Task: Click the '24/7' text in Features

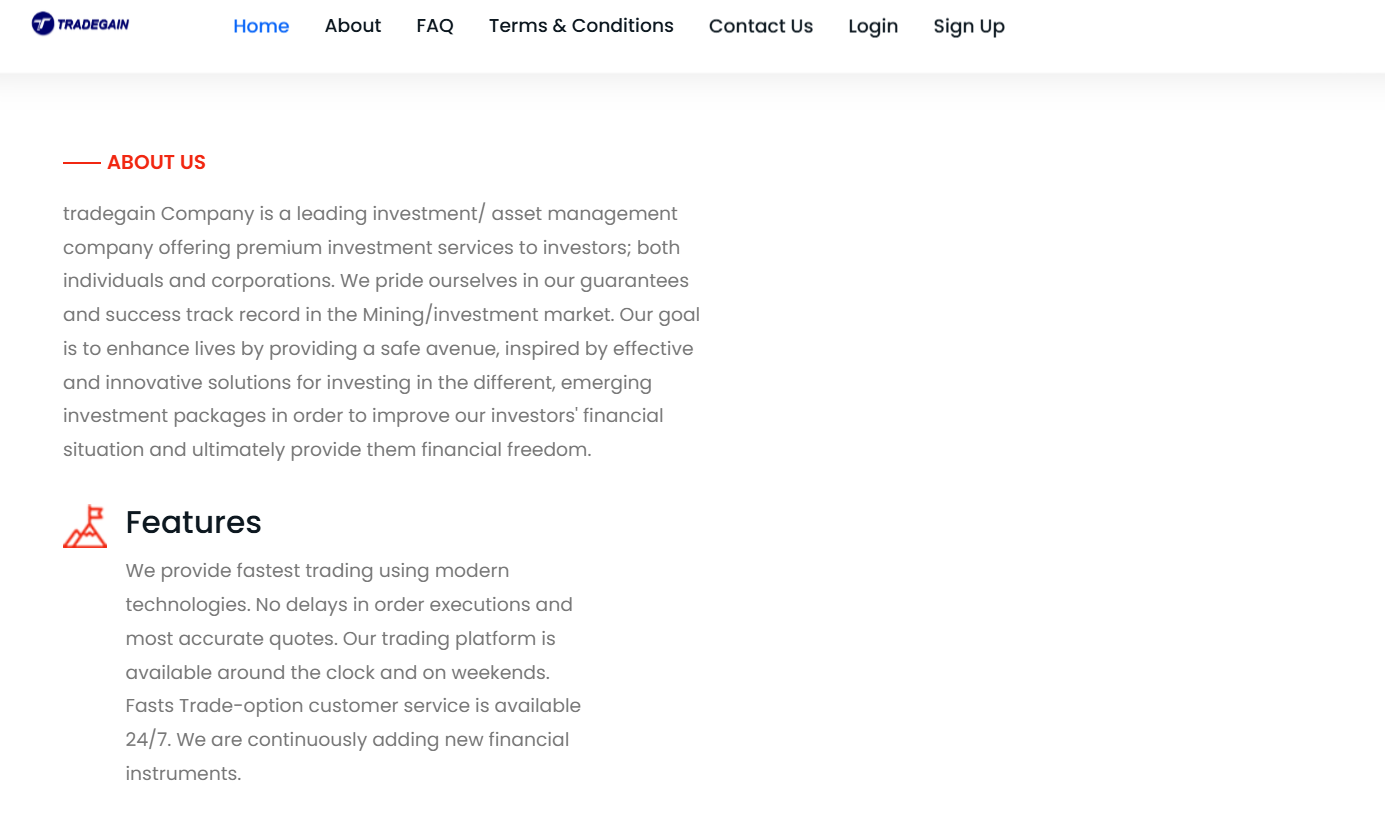Action: (x=147, y=739)
